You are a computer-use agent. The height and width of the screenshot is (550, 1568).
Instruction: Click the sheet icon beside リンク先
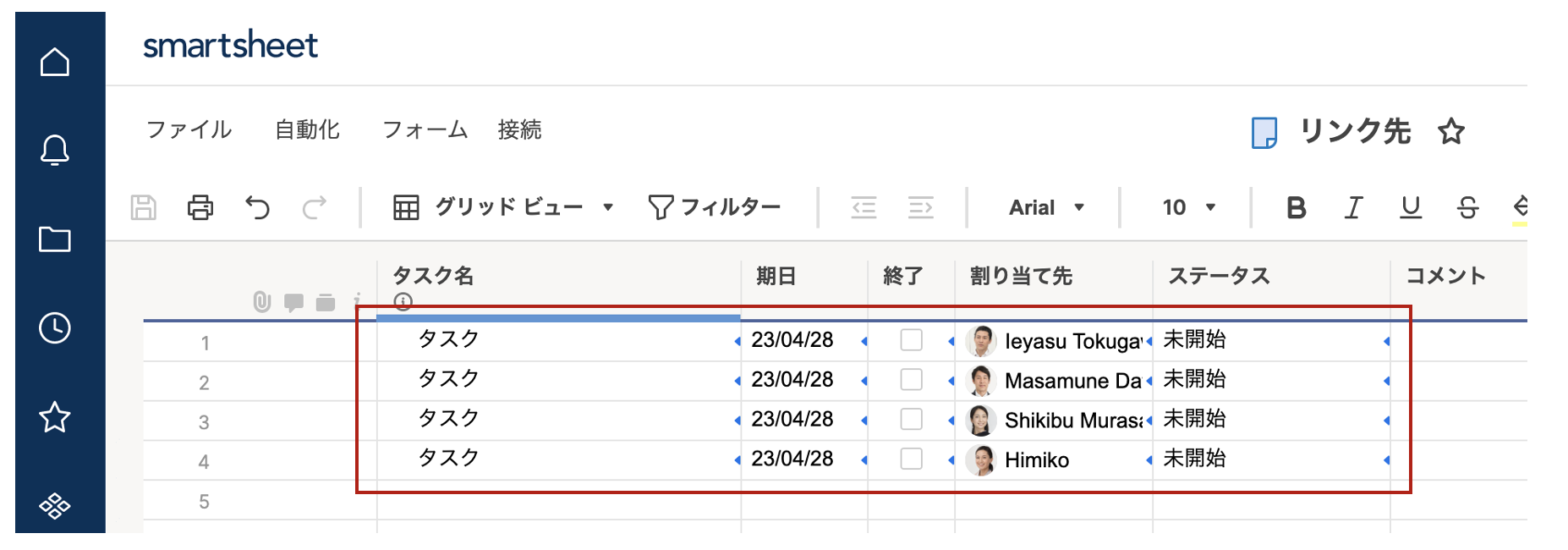(1264, 133)
